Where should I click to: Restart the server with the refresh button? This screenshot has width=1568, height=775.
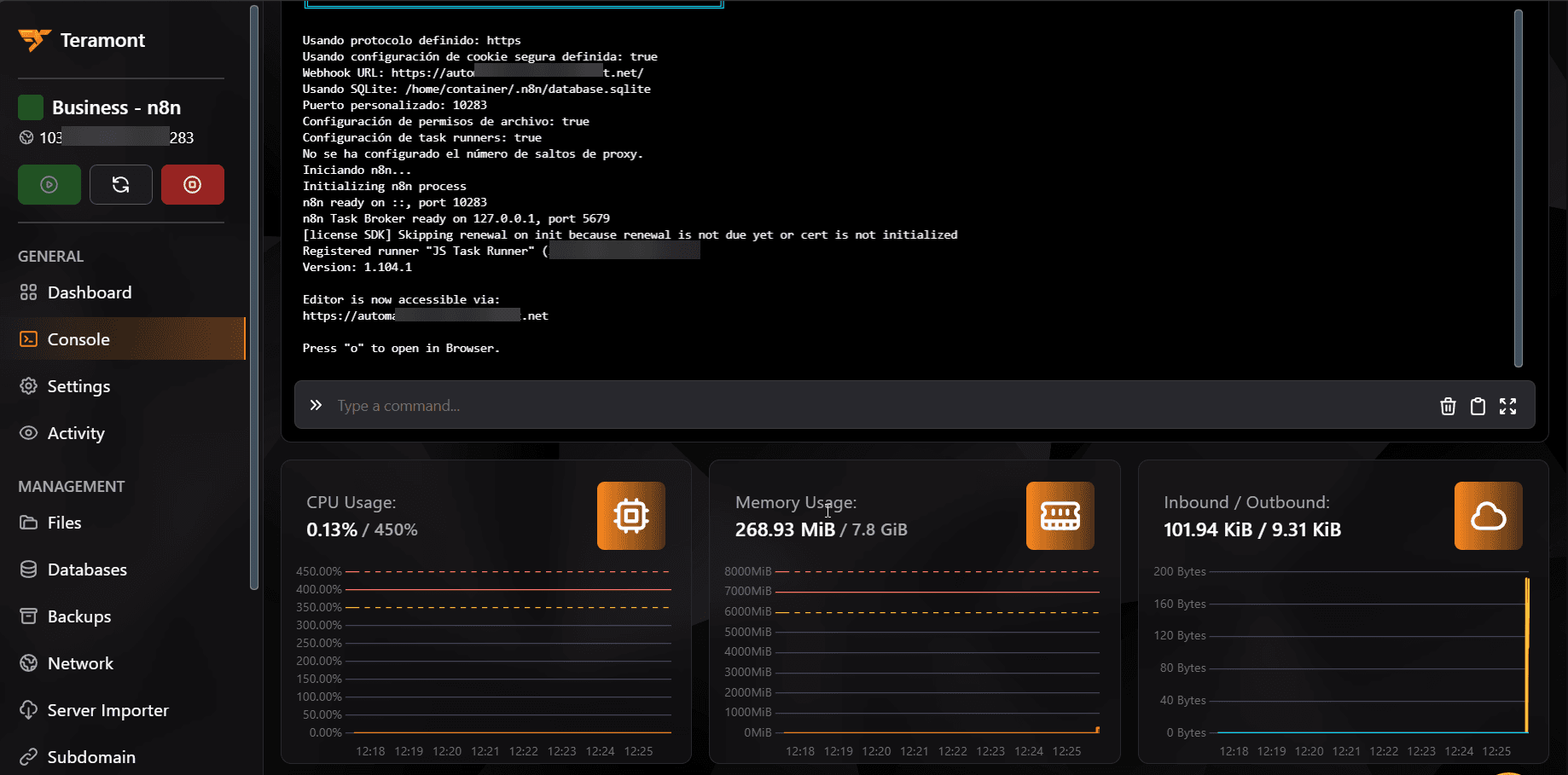click(121, 184)
